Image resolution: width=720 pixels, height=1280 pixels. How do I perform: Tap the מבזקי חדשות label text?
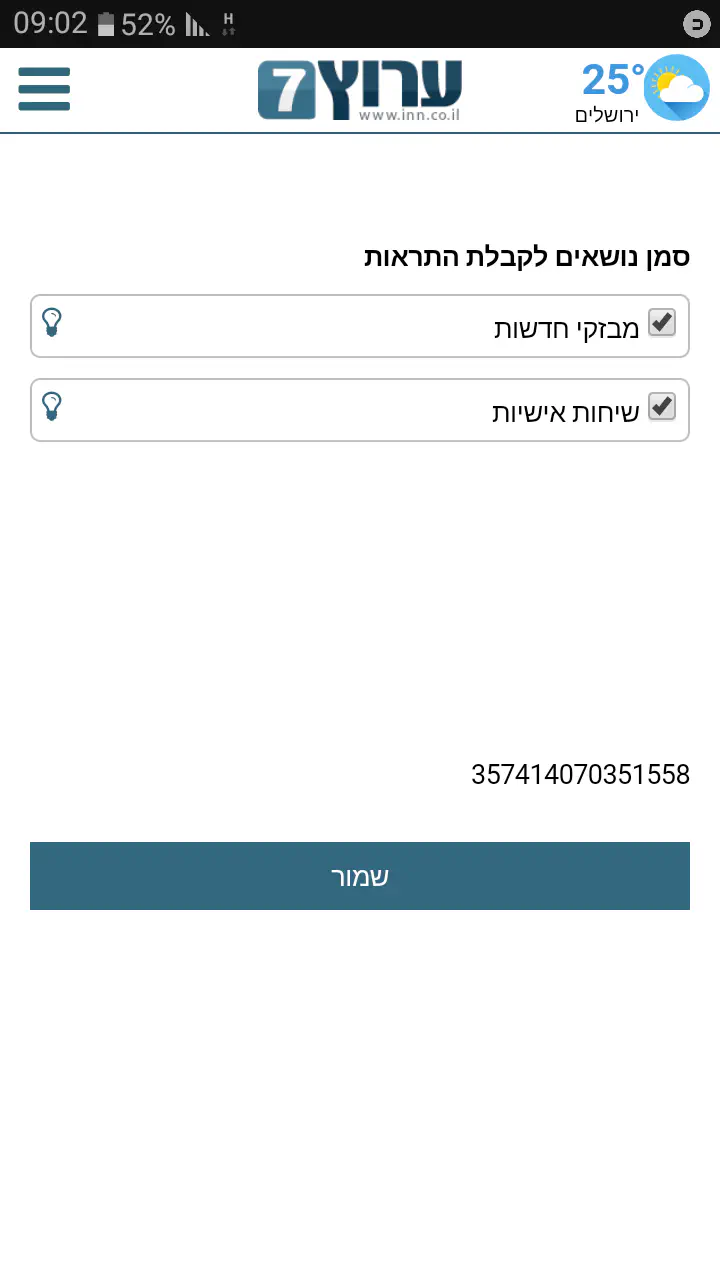click(567, 328)
